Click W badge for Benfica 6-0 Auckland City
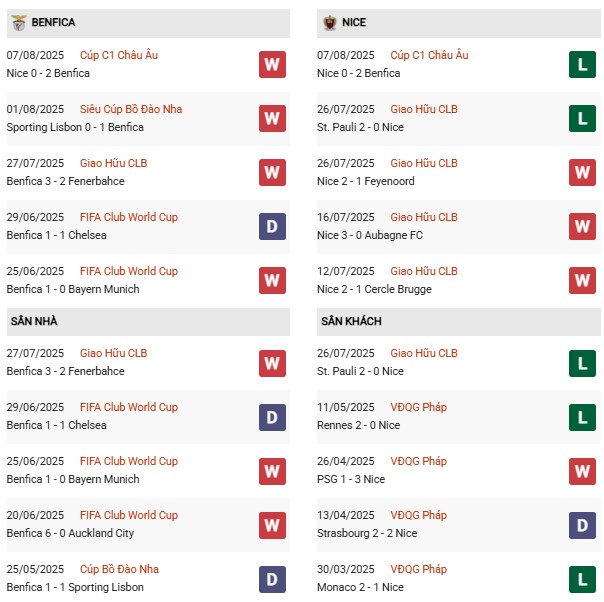The image size is (604, 602). coord(272,524)
